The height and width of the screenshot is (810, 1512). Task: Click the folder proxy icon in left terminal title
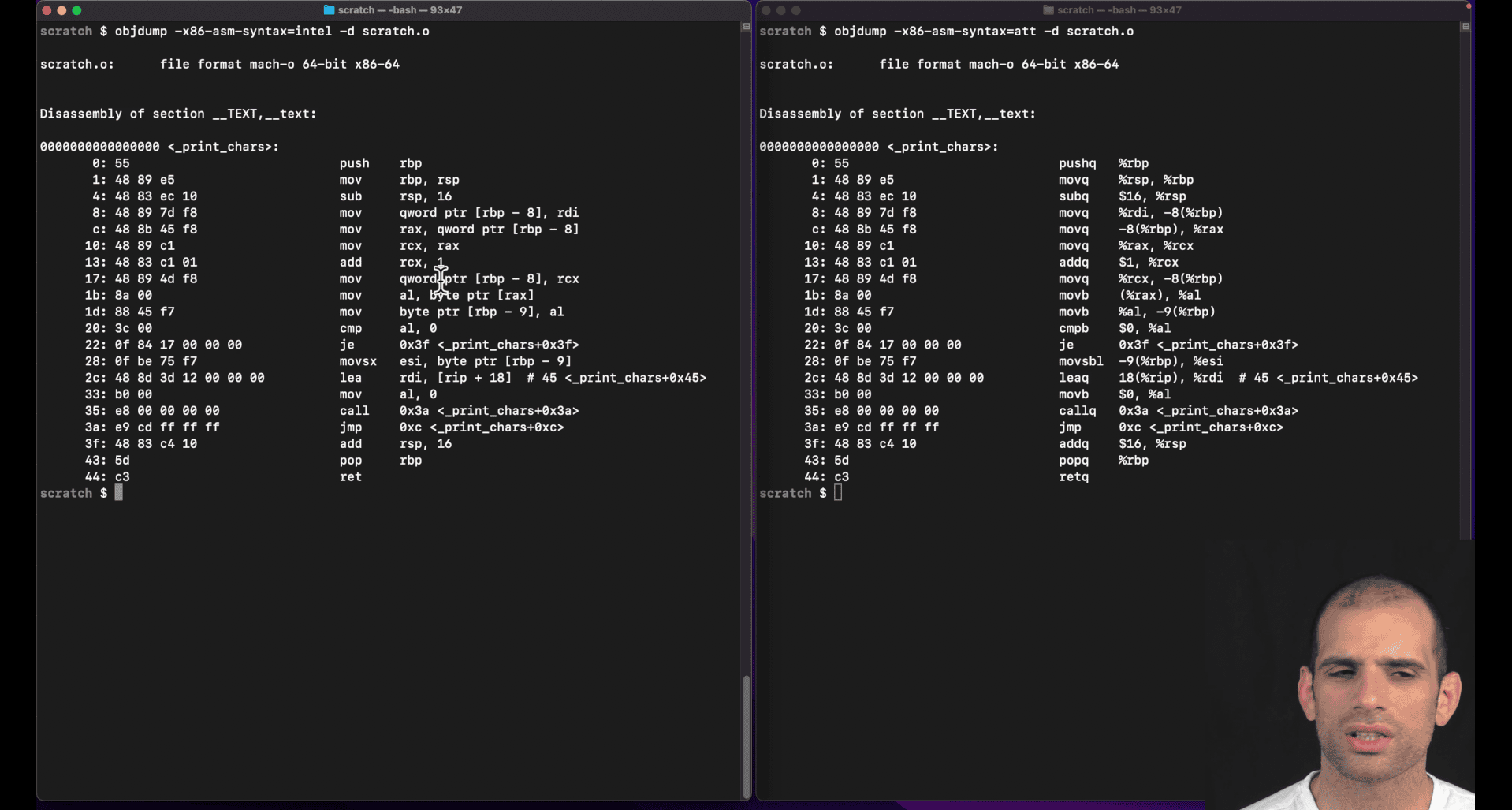[329, 10]
